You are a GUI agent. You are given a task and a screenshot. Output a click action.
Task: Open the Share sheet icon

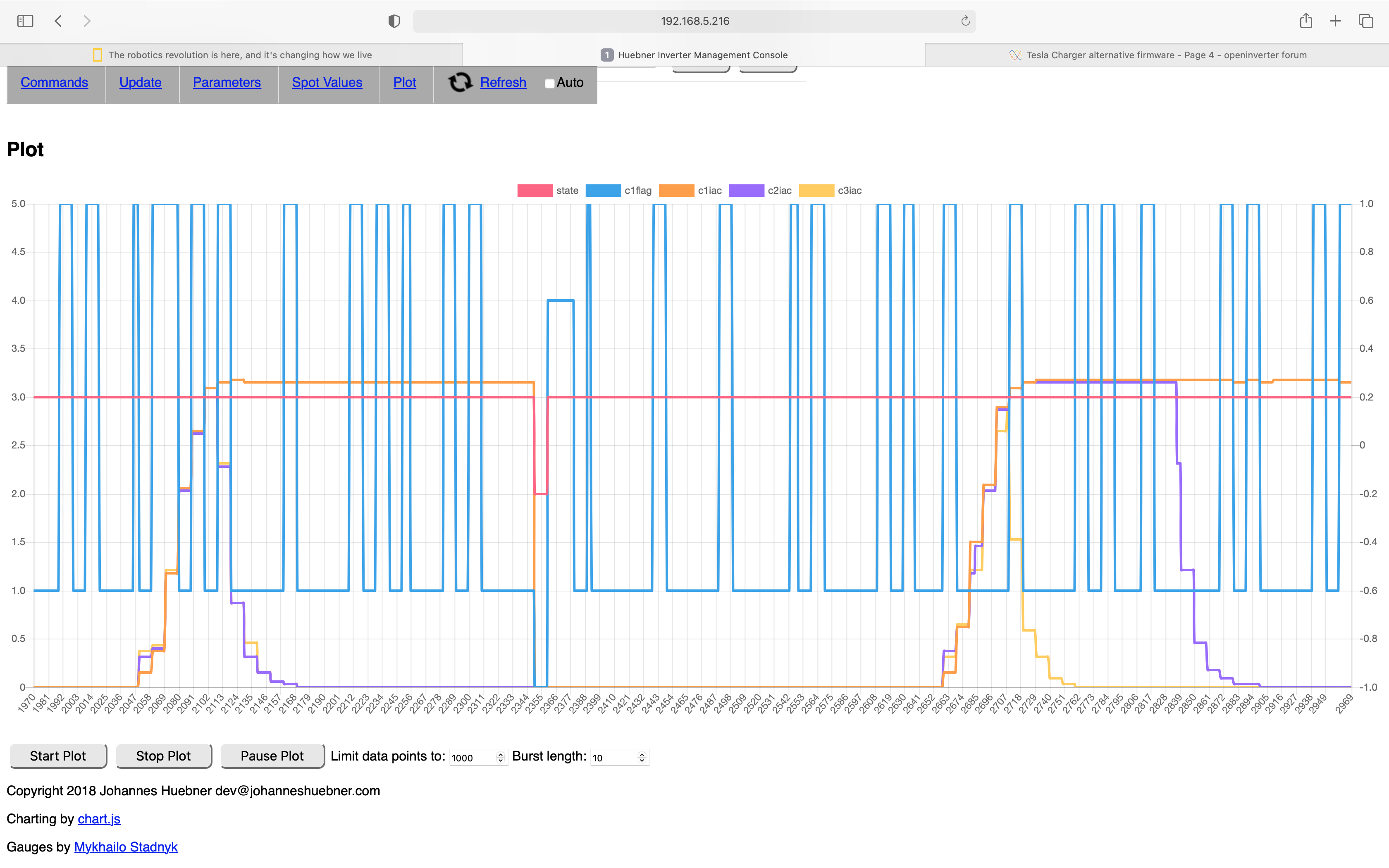(x=1306, y=21)
